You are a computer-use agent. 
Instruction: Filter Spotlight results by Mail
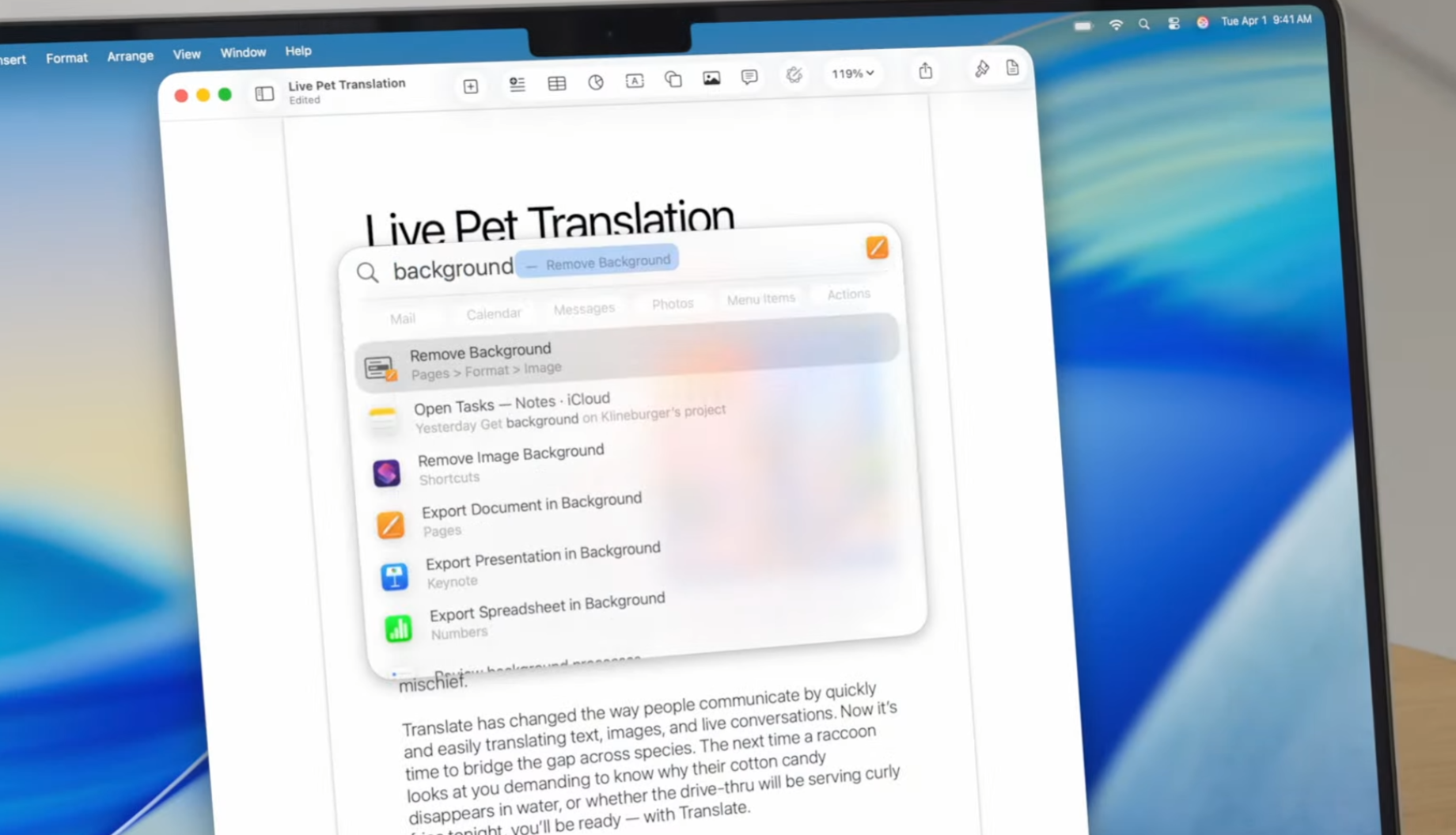[x=403, y=318]
